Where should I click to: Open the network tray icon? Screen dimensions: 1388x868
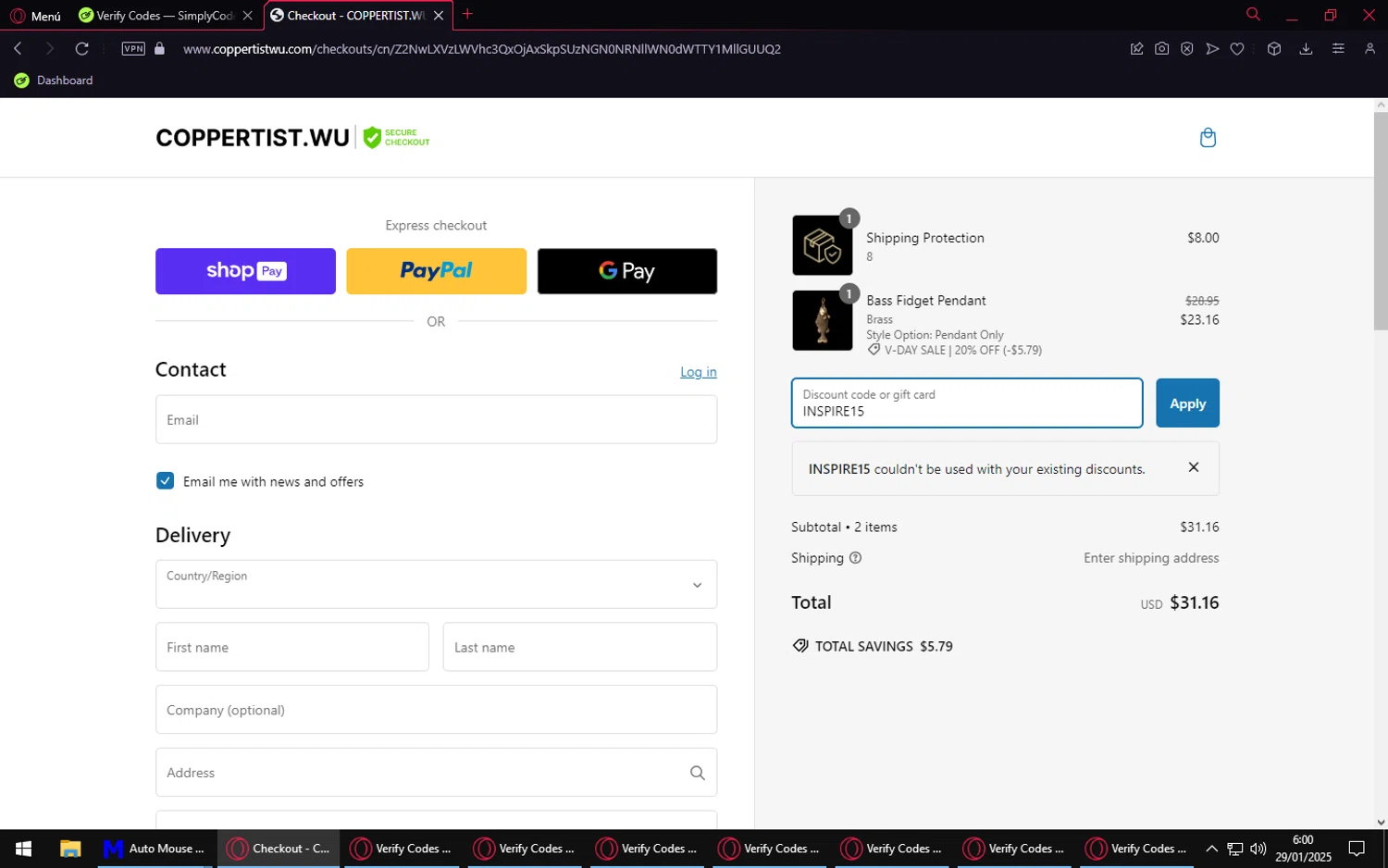pyautogui.click(x=1235, y=849)
